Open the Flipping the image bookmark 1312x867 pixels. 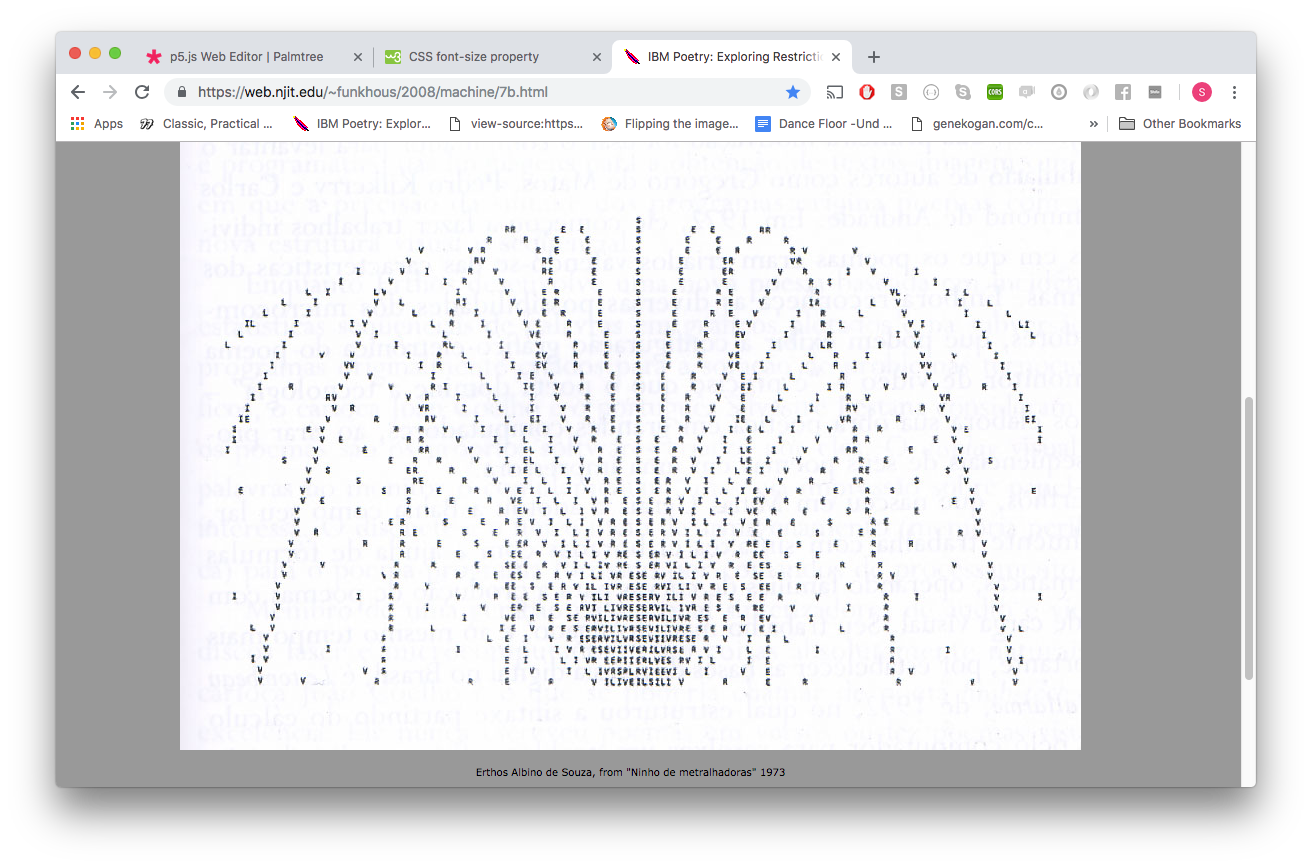670,124
